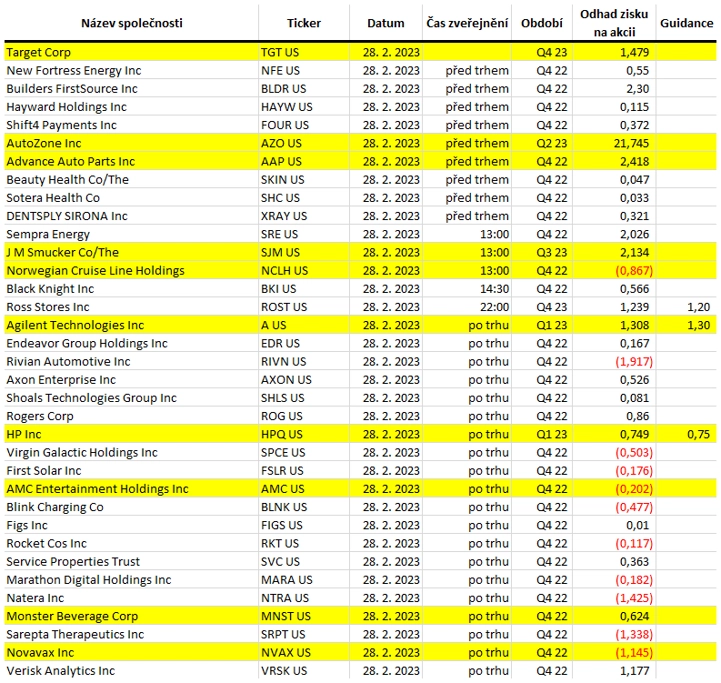Click Ross Stores guidance value 1,20
Screen dimensions: 721x683
(698, 307)
